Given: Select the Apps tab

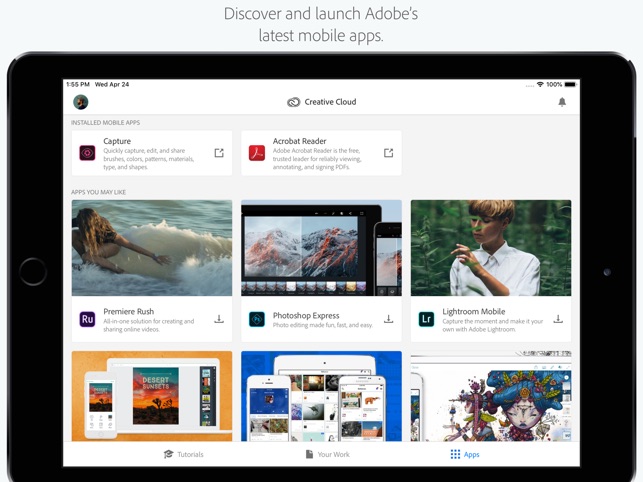Looking at the screenshot, I should pyautogui.click(x=465, y=454).
